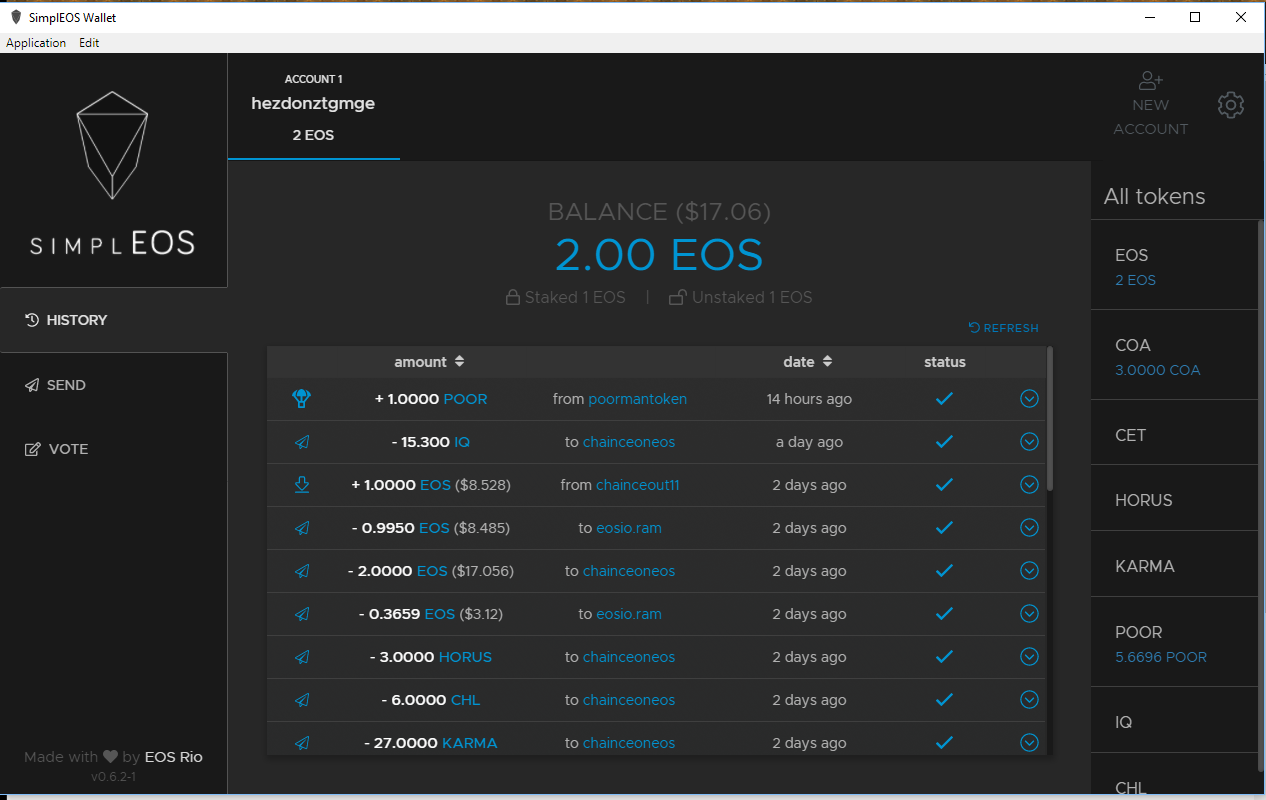Click the status checkmark for -2.0000 EOS row
The height and width of the screenshot is (800, 1266).
point(944,571)
